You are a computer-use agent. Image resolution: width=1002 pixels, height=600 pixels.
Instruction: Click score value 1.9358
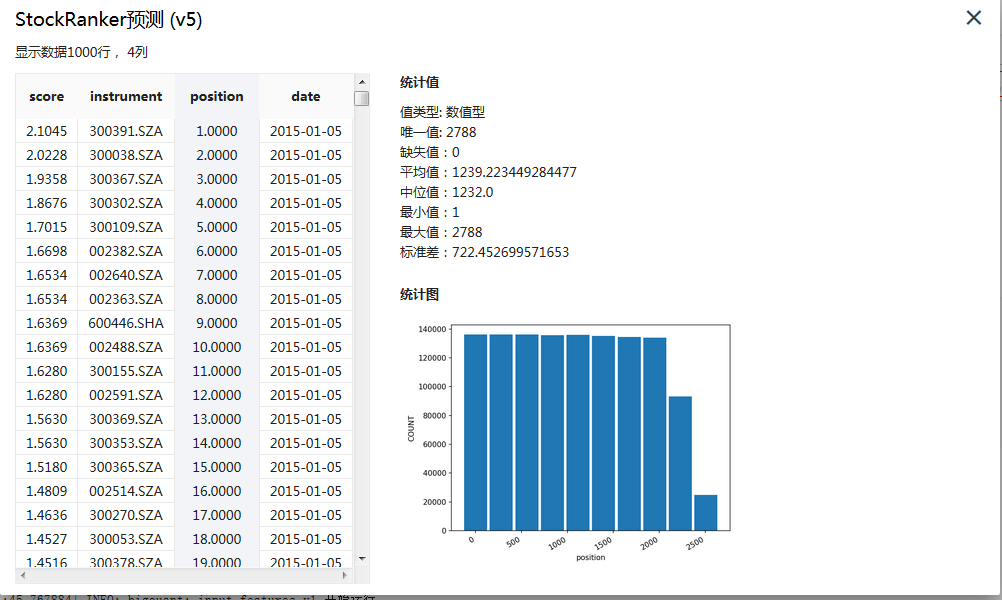point(47,179)
